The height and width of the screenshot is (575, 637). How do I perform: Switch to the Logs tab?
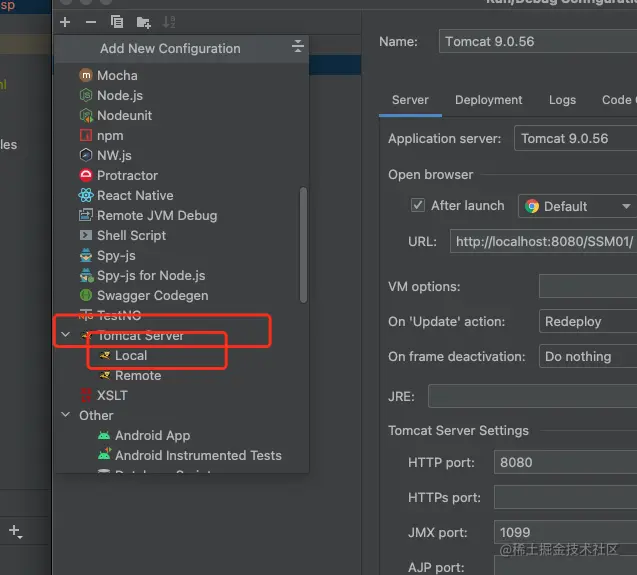click(562, 100)
